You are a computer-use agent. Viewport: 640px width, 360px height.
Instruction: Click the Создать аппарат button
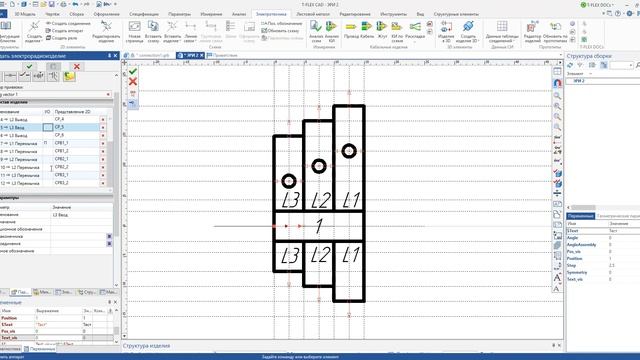[64, 31]
